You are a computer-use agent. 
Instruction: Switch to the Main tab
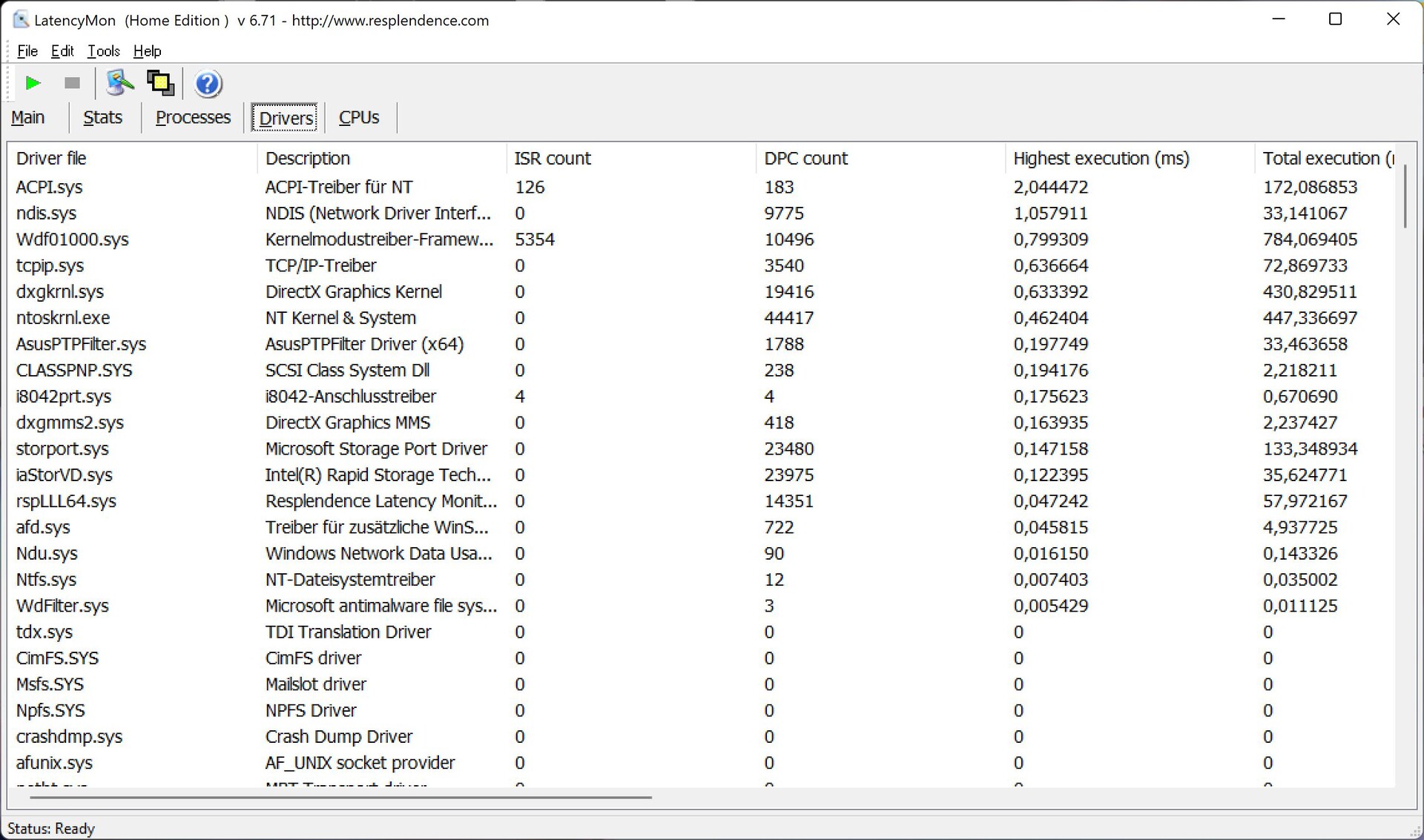tap(28, 118)
